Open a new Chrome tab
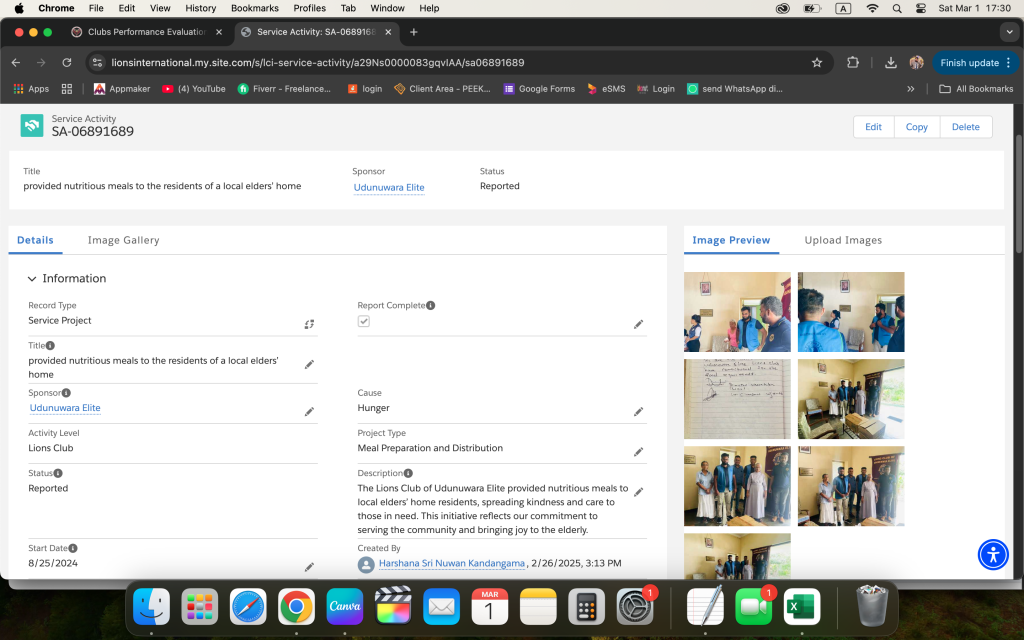This screenshot has height=640, width=1024. click(x=413, y=32)
